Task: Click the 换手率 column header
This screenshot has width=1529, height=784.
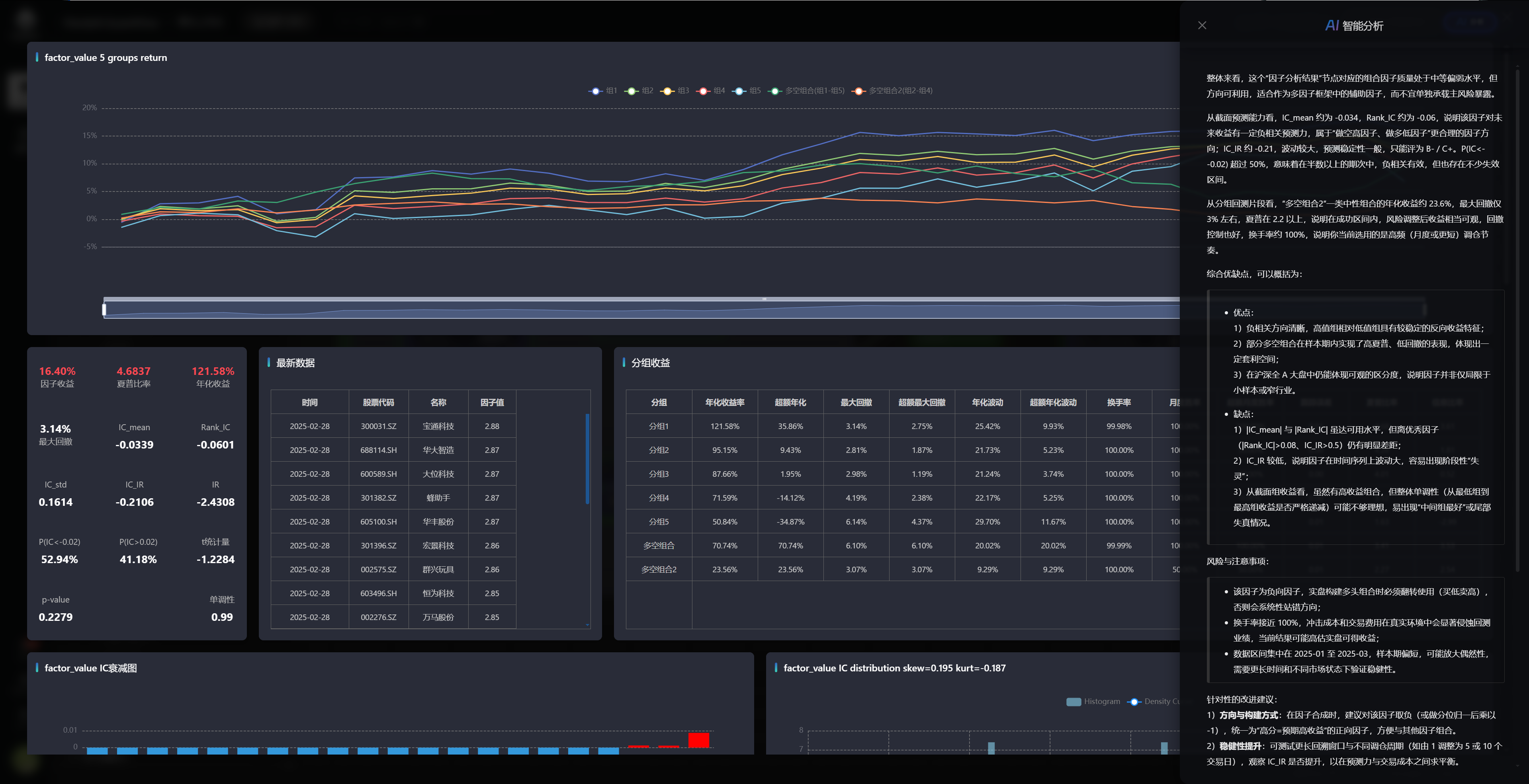Action: pos(1119,402)
